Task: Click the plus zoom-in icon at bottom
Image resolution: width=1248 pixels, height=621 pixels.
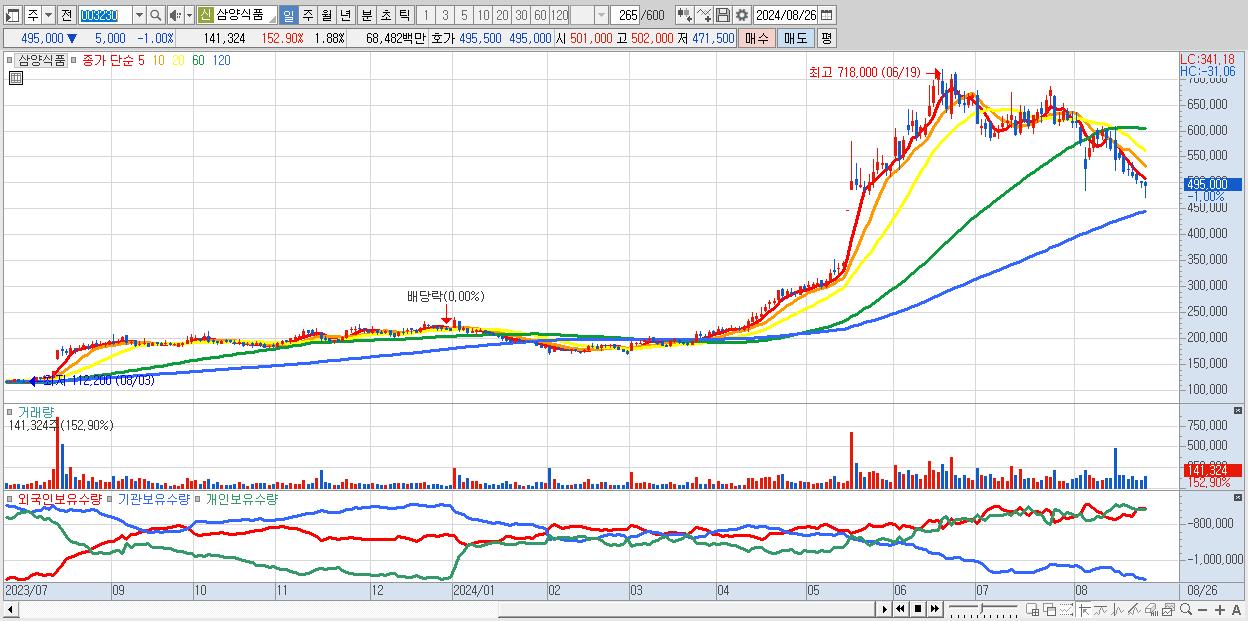Action: tap(1220, 609)
